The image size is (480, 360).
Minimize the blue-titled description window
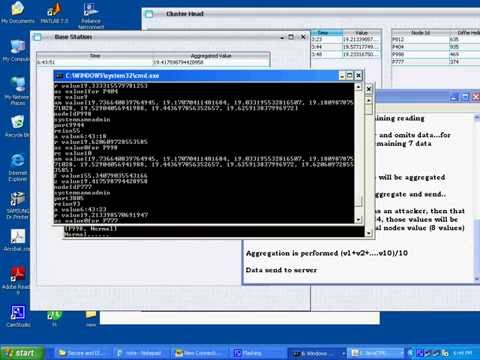pos(454,97)
